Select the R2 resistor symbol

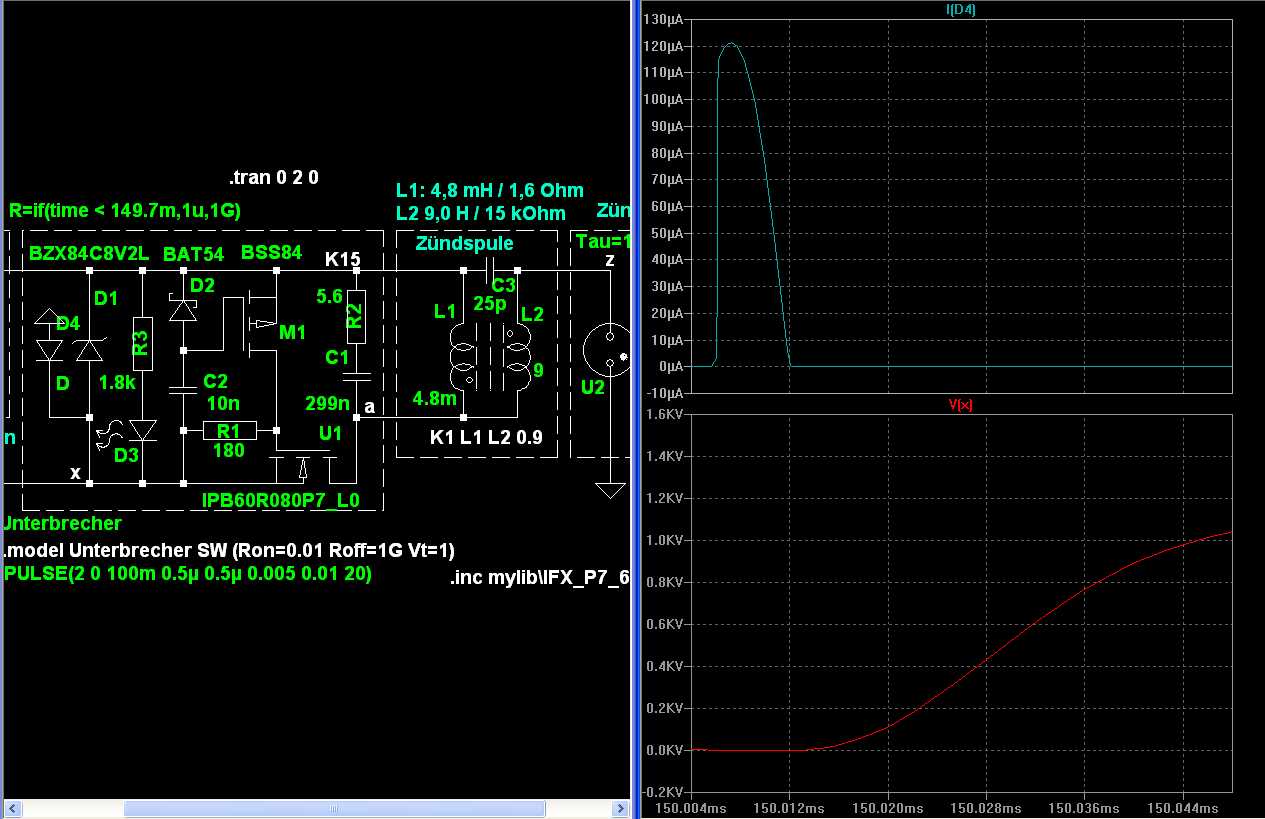(354, 315)
